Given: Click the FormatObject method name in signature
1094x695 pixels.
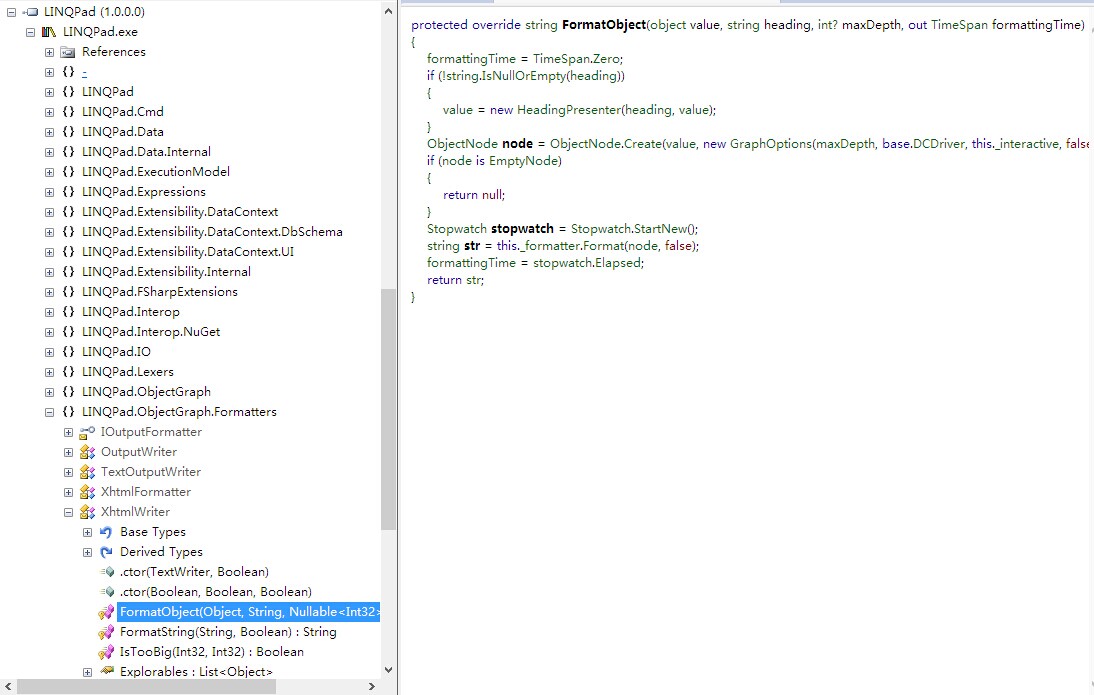Looking at the screenshot, I should pyautogui.click(x=604, y=25).
